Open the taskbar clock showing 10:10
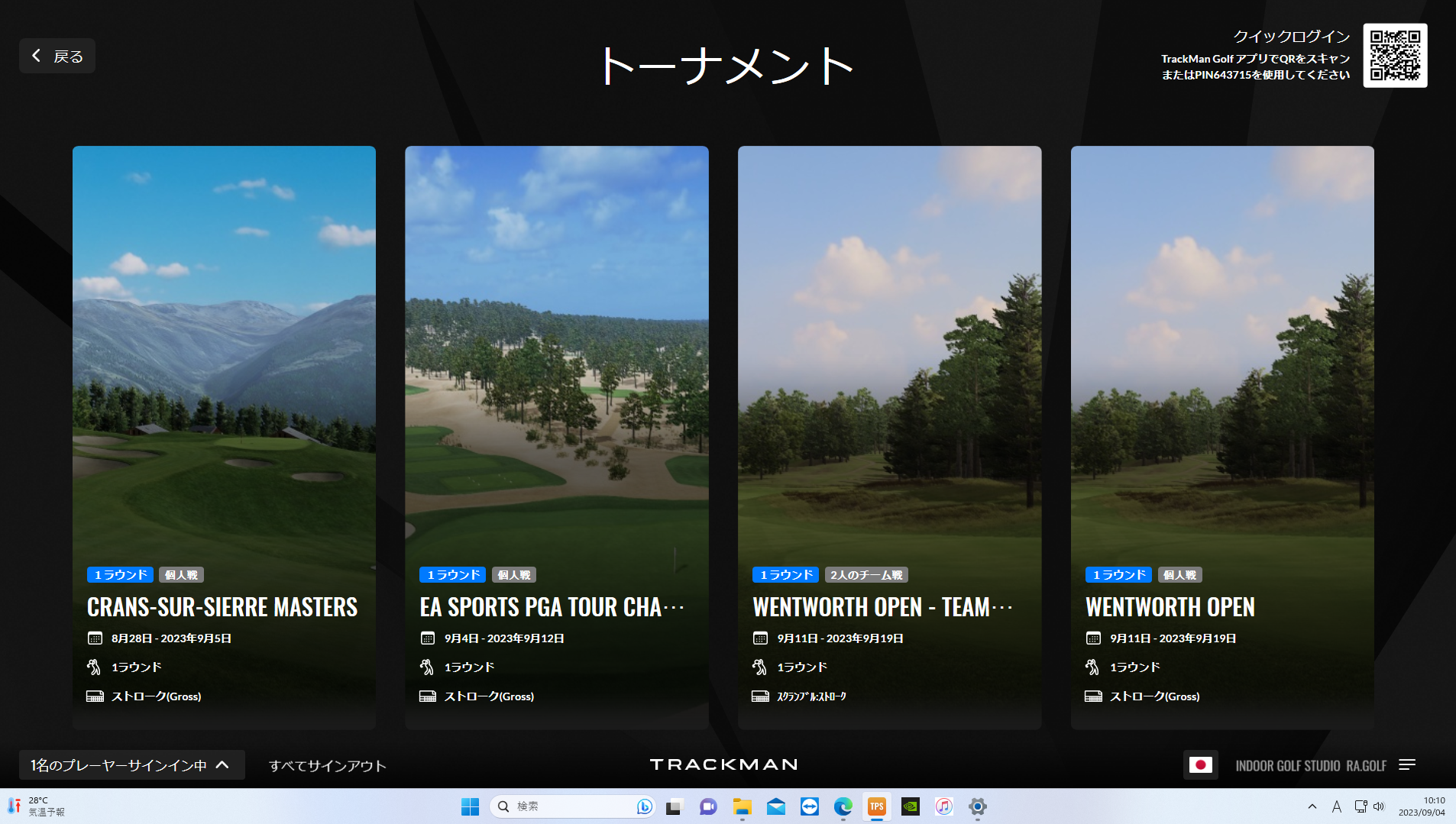1456x824 pixels. point(1422,806)
